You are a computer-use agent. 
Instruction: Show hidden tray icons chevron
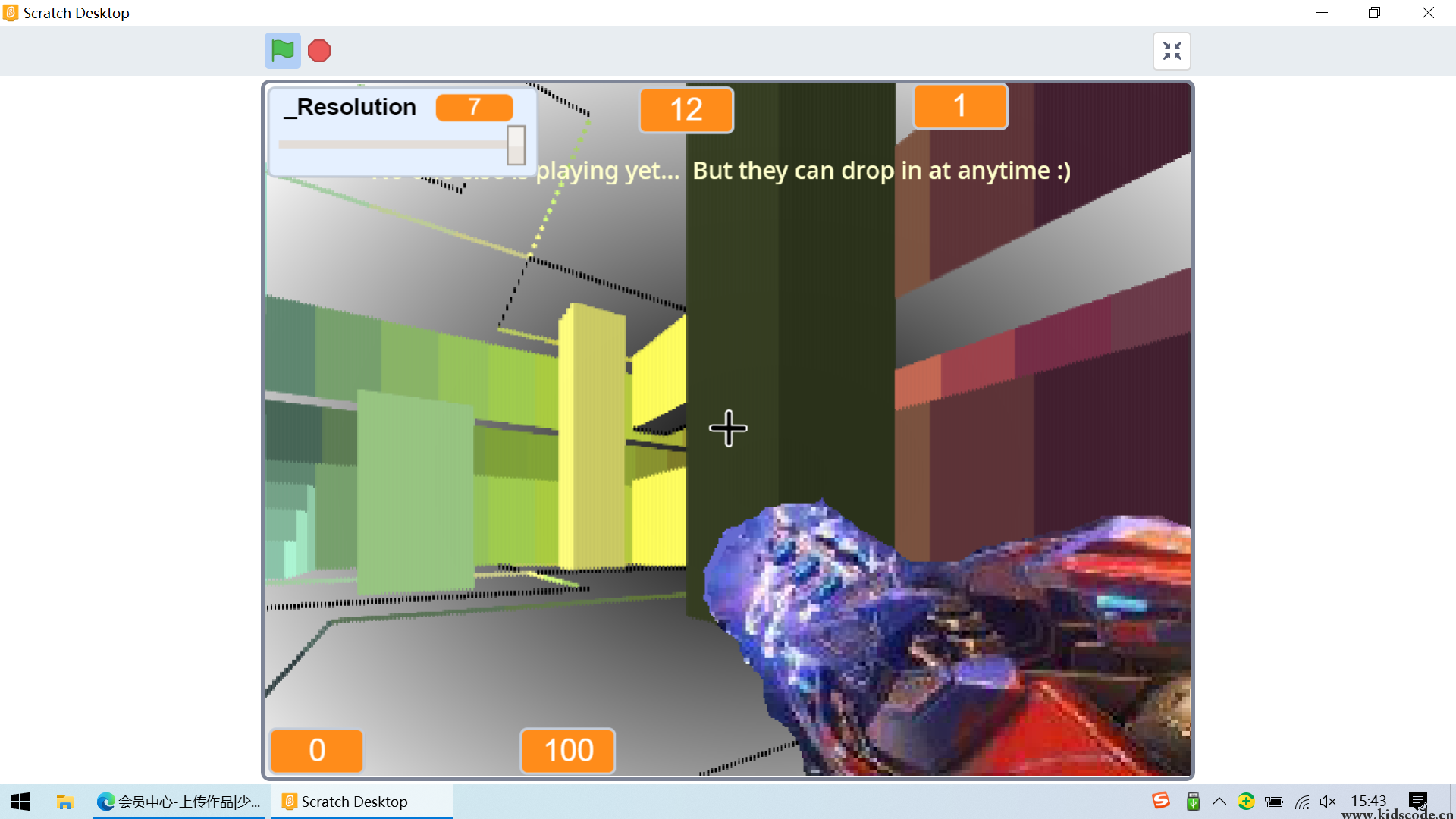point(1219,802)
